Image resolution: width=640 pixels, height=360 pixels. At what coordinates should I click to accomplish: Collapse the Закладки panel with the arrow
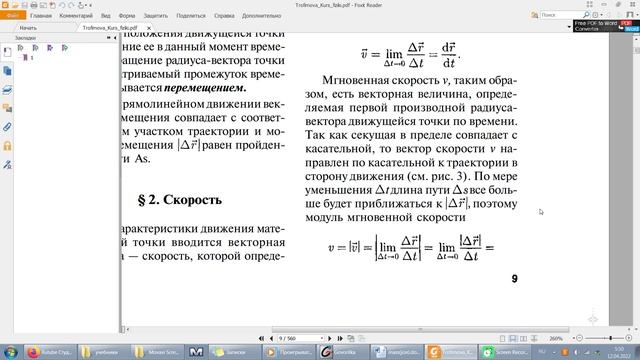[115, 38]
